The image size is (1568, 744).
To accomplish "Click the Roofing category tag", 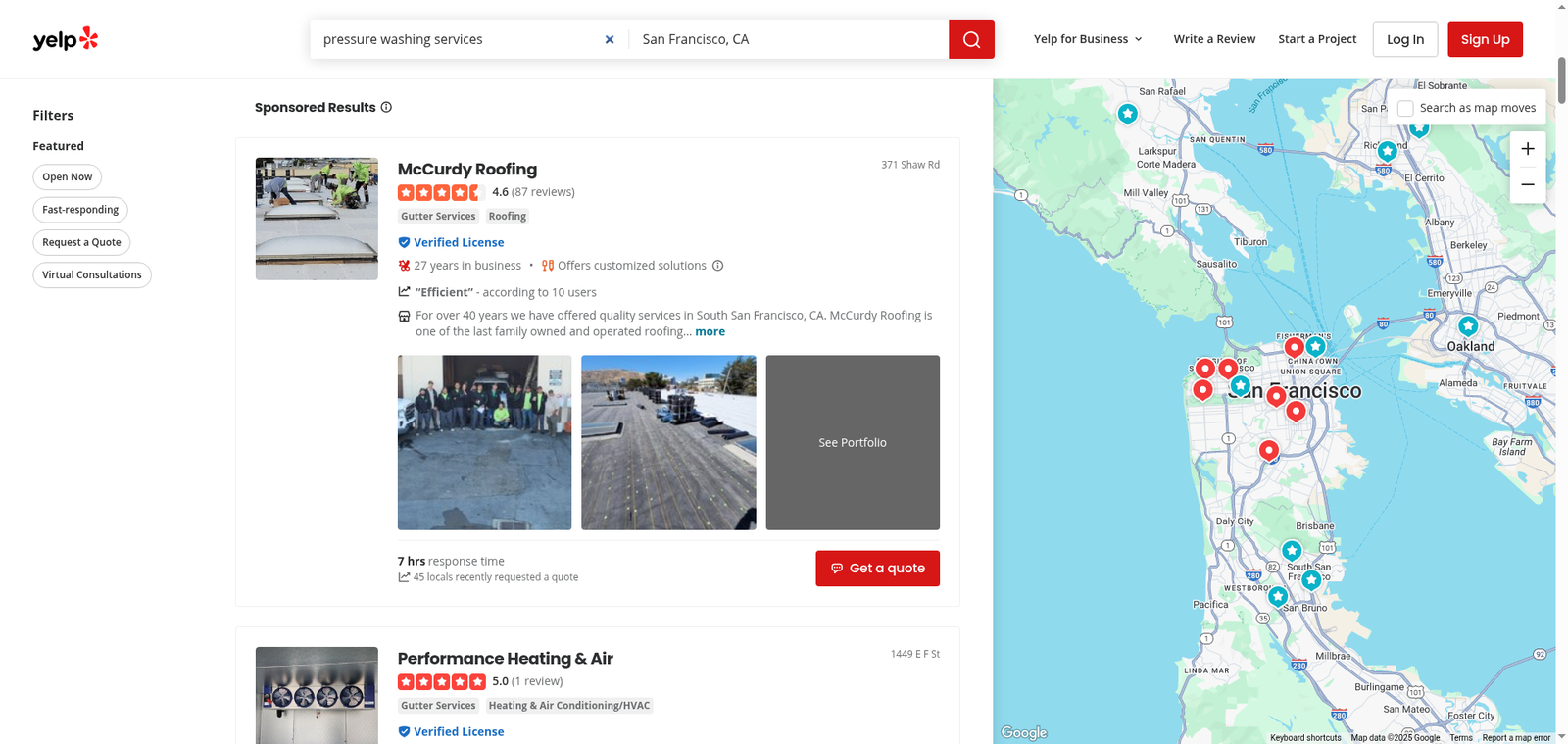I will point(508,217).
